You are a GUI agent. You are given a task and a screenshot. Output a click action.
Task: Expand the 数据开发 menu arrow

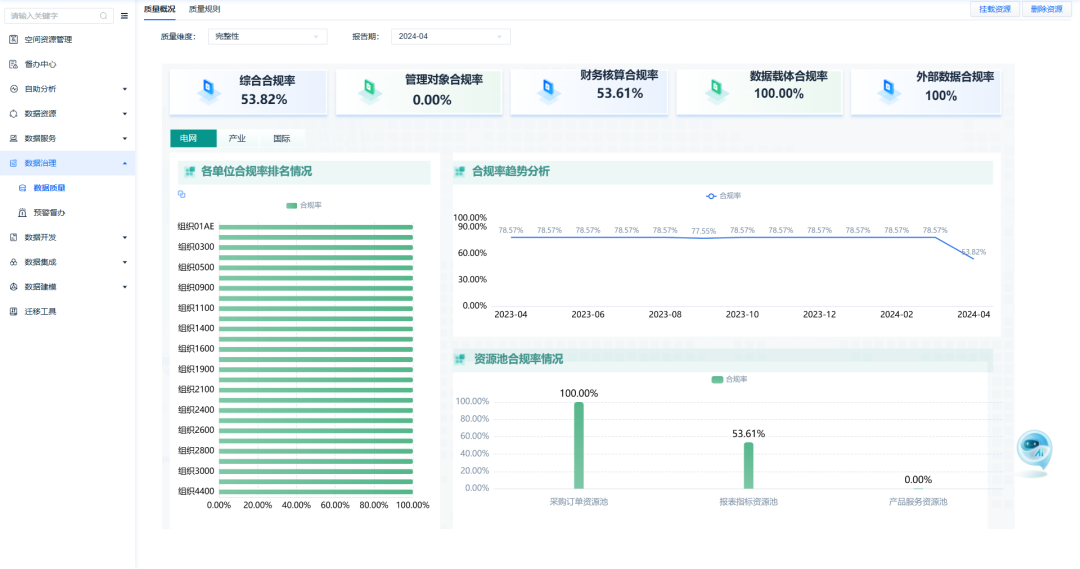[x=125, y=237]
